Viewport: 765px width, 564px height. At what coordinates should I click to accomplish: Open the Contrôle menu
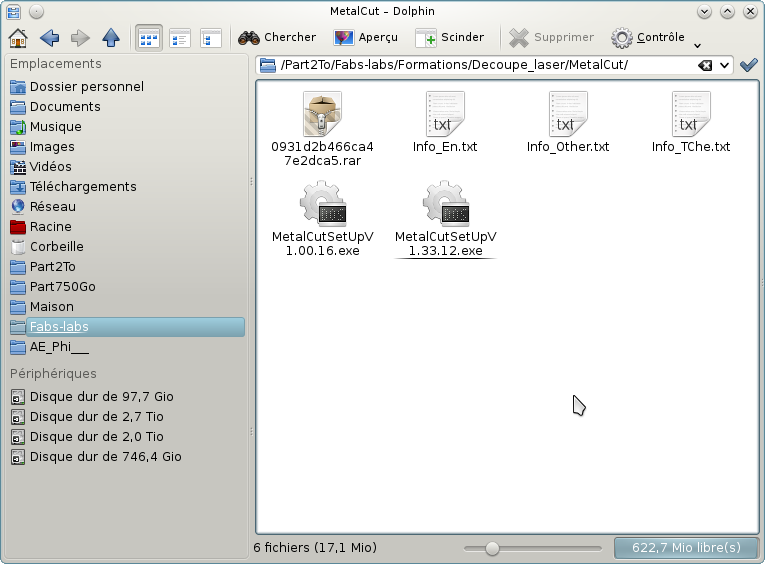click(x=648, y=38)
